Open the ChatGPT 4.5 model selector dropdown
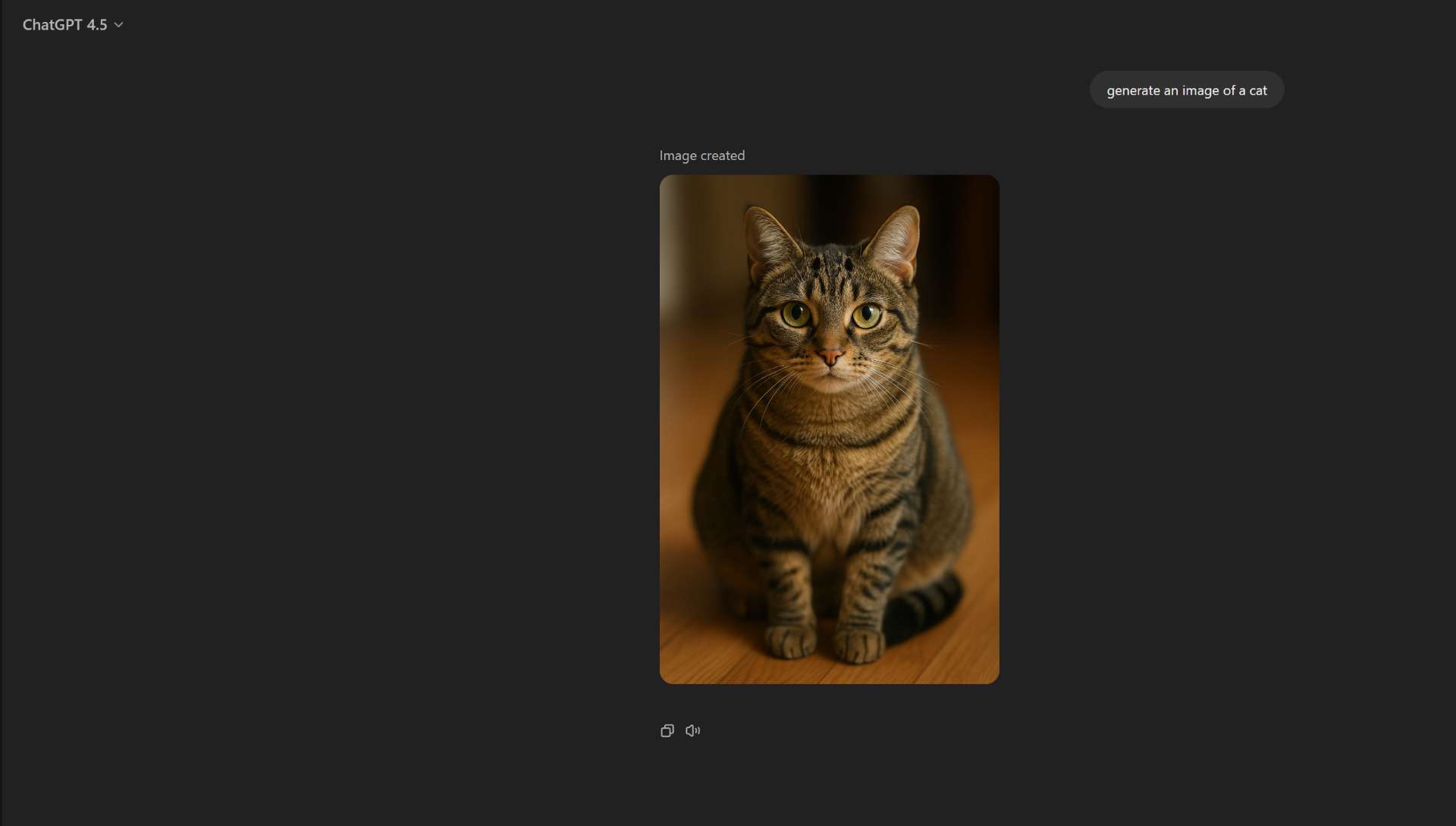Viewport: 1456px width, 826px height. pos(73,25)
